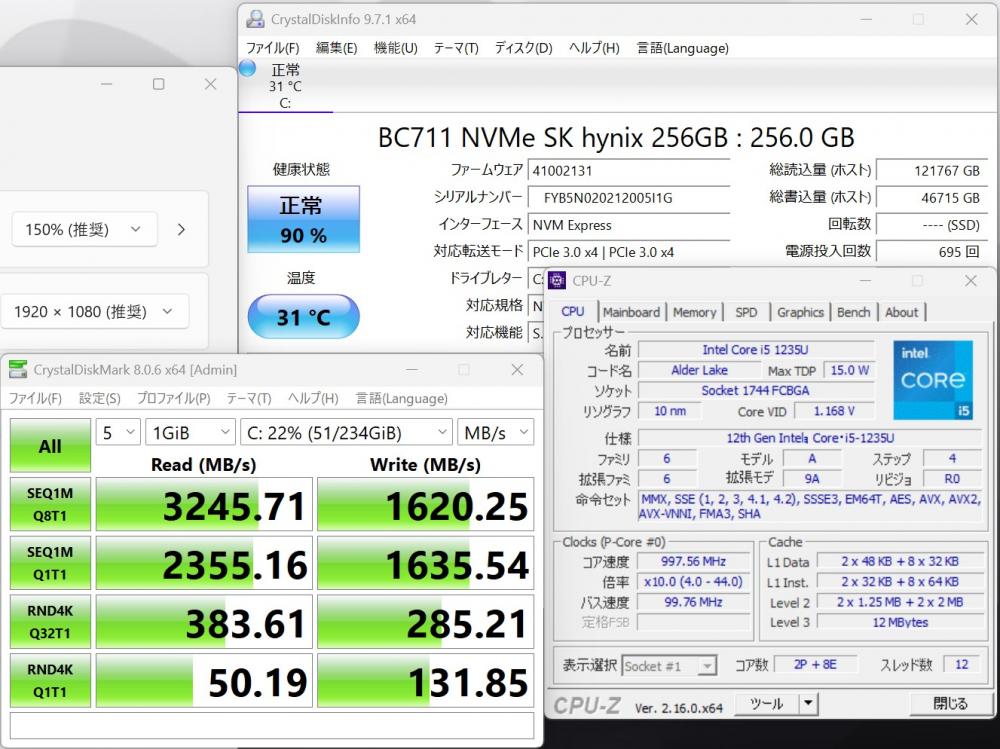Image resolution: width=1000 pixels, height=749 pixels.
Task: Run all benchmarks with All button
Action: (x=50, y=446)
